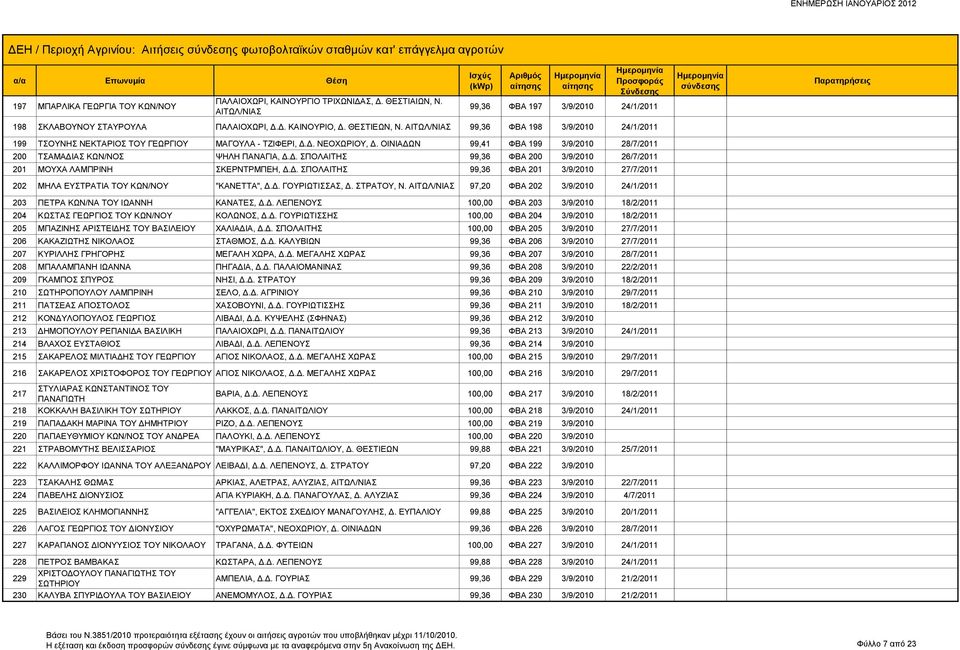Click location 'ΑΝΕΜΟΜΥΛΟΣ, Δ.Δ. ΓΟΥΡΙΑΣ'

pos(274,596)
